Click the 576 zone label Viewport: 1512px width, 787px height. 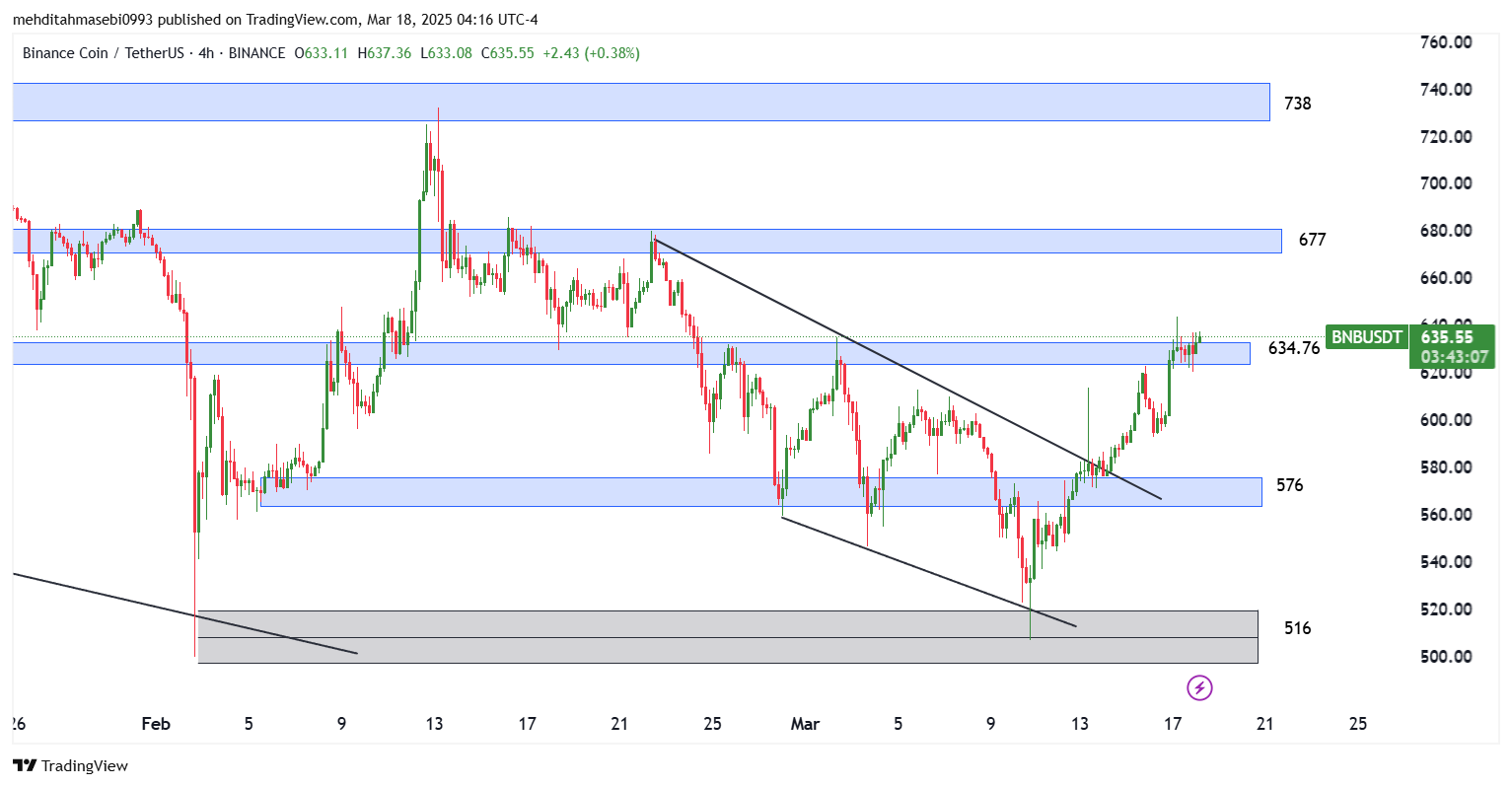tap(1289, 485)
